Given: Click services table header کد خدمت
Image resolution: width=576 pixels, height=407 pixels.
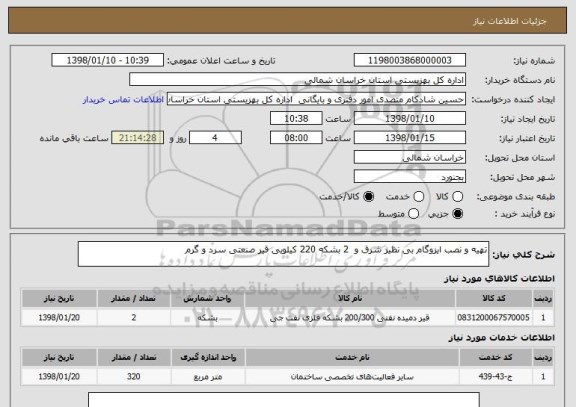Looking at the screenshot, I should click(x=496, y=357).
